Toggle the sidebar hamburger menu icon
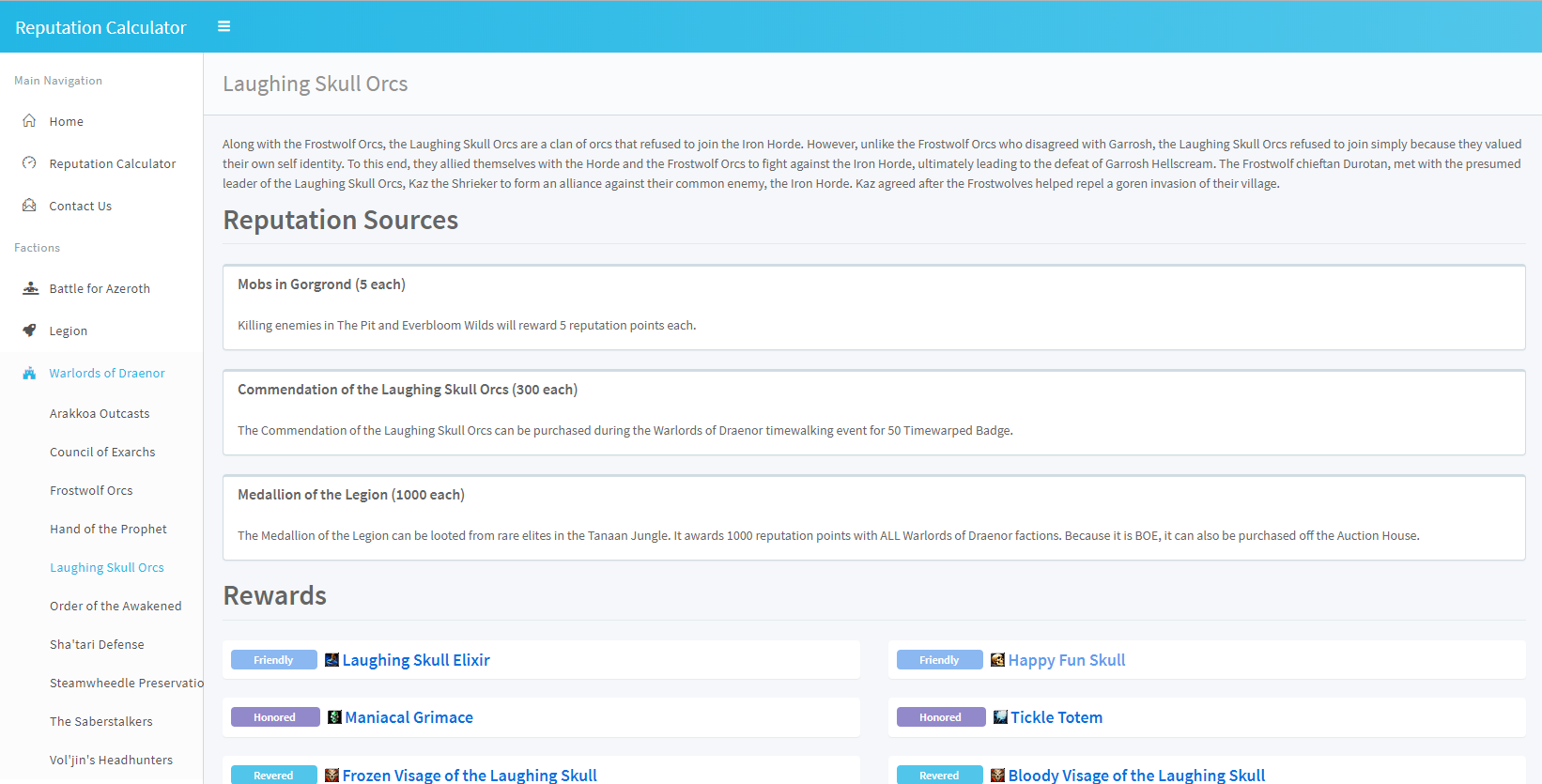This screenshot has height=784, width=1542. pos(224,26)
